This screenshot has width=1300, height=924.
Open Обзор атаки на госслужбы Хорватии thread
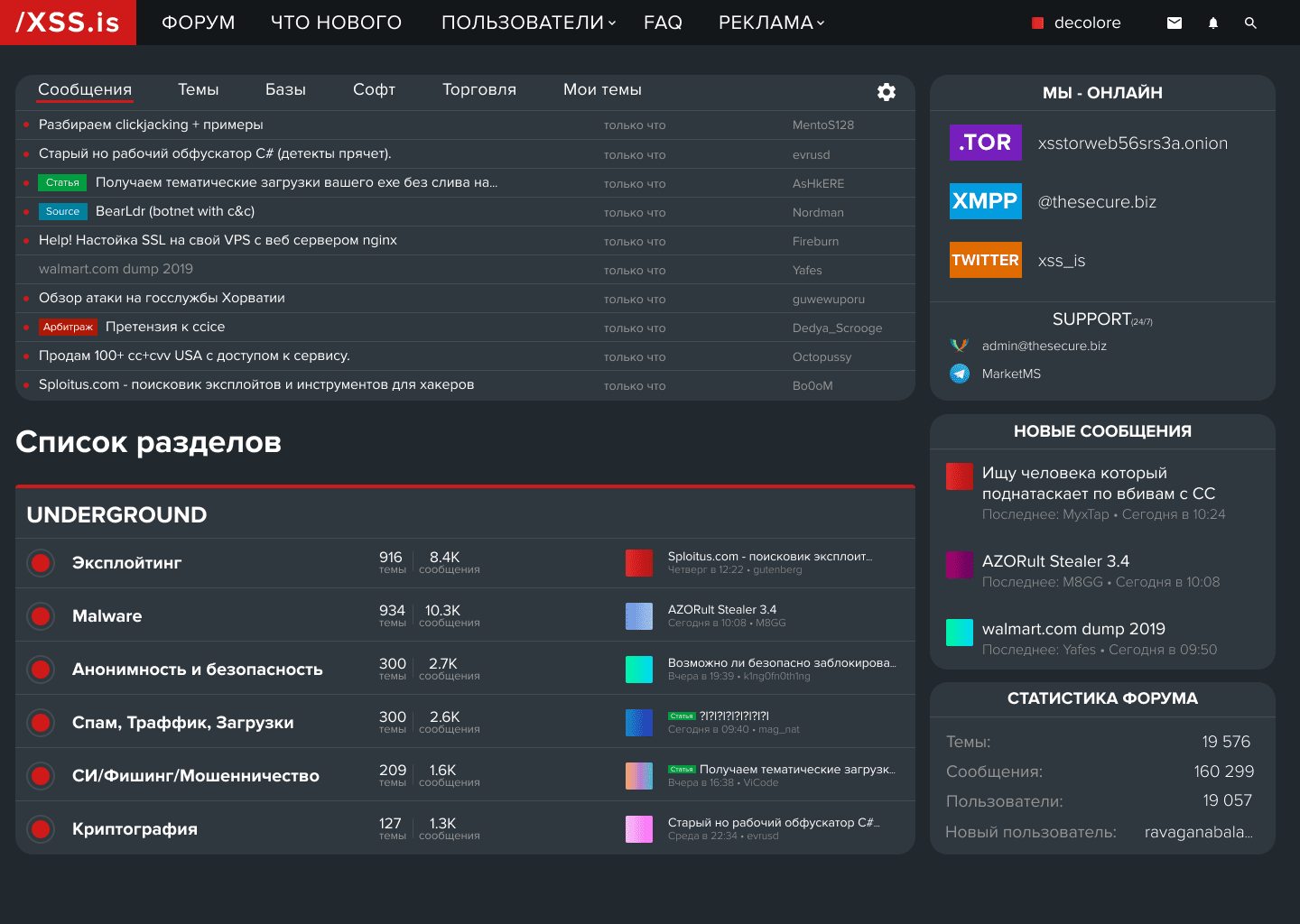click(162, 298)
